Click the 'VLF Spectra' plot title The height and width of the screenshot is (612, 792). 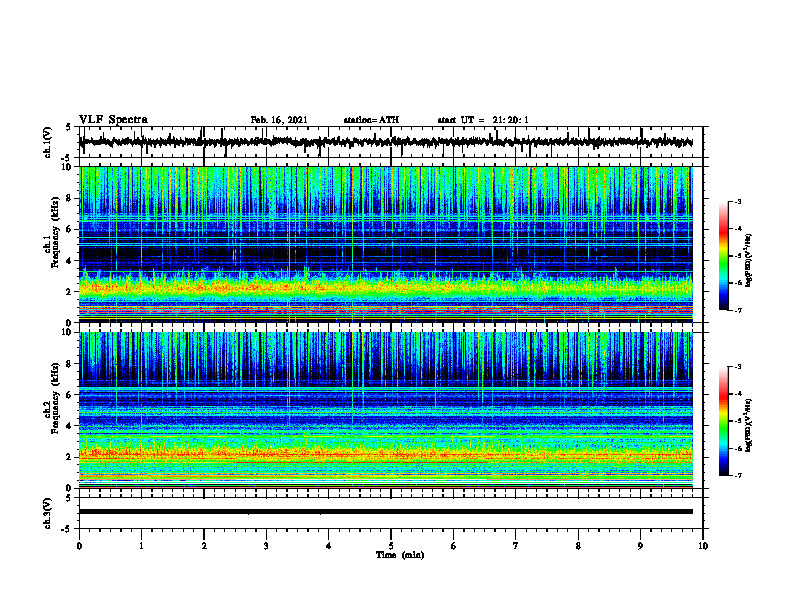point(113,120)
